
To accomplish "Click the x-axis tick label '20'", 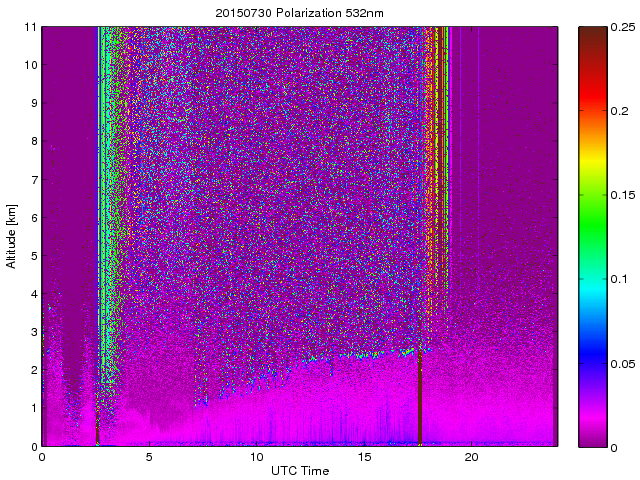I will click(472, 457).
